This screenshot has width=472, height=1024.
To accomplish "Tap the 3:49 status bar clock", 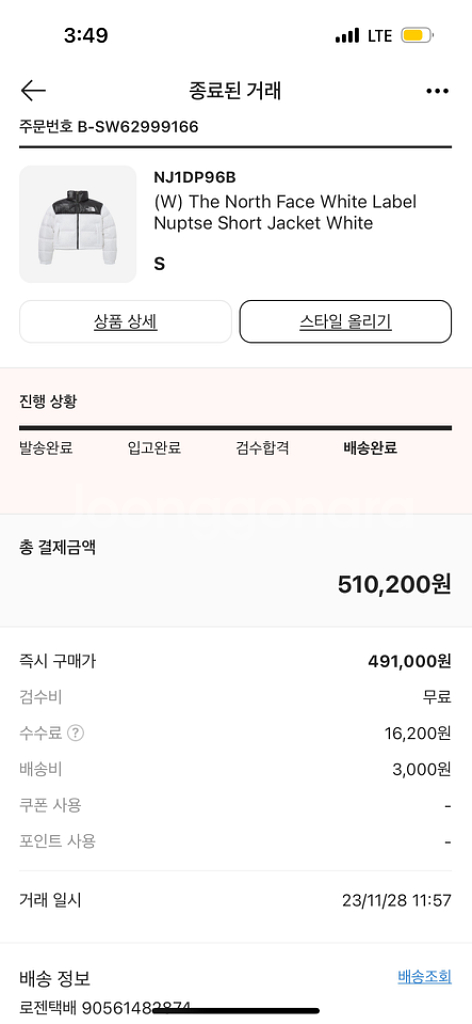I will [86, 35].
